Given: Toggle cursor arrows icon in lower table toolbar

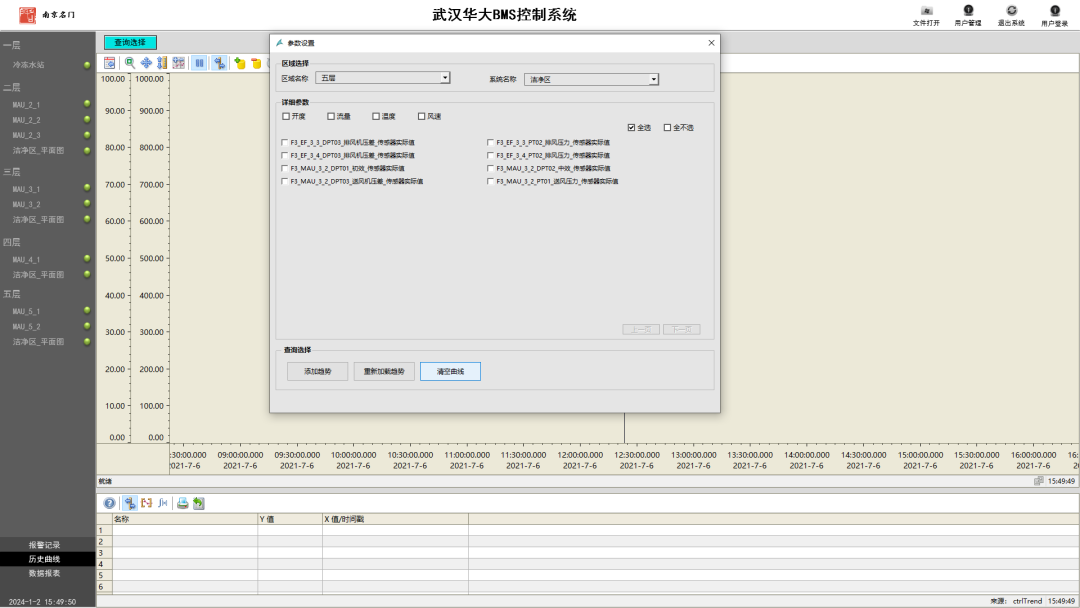Looking at the screenshot, I should 129,503.
